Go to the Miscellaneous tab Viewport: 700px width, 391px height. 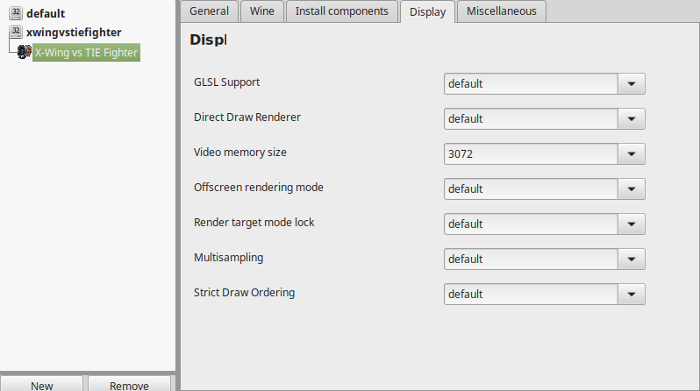pos(501,11)
